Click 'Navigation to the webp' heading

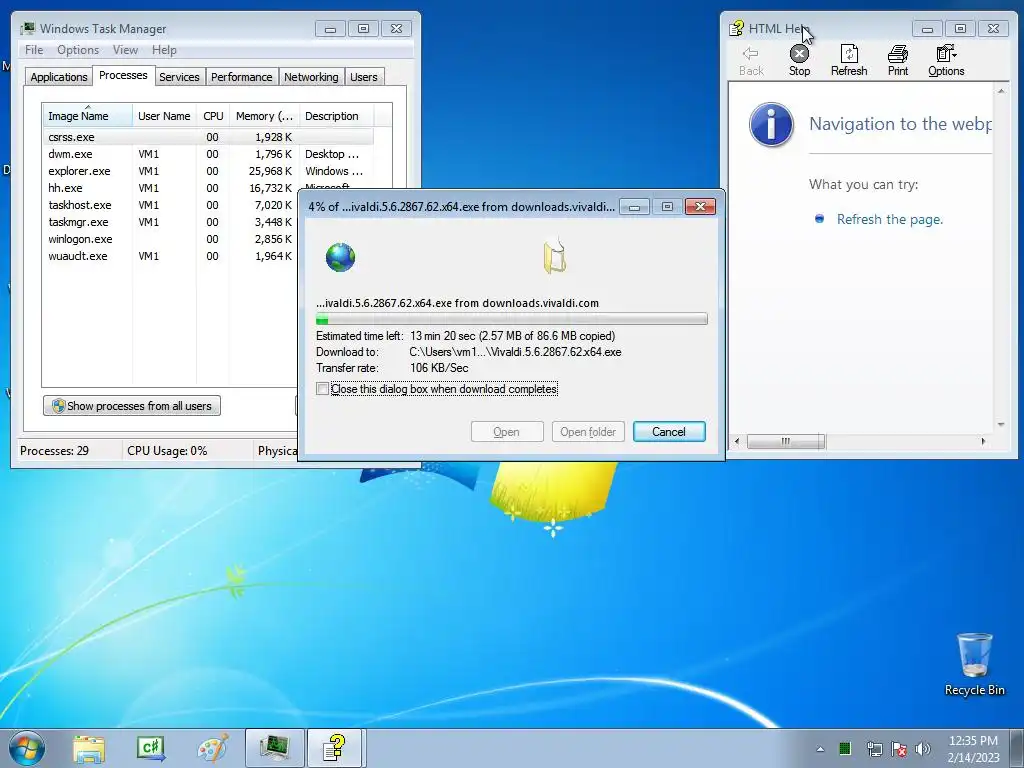click(900, 124)
